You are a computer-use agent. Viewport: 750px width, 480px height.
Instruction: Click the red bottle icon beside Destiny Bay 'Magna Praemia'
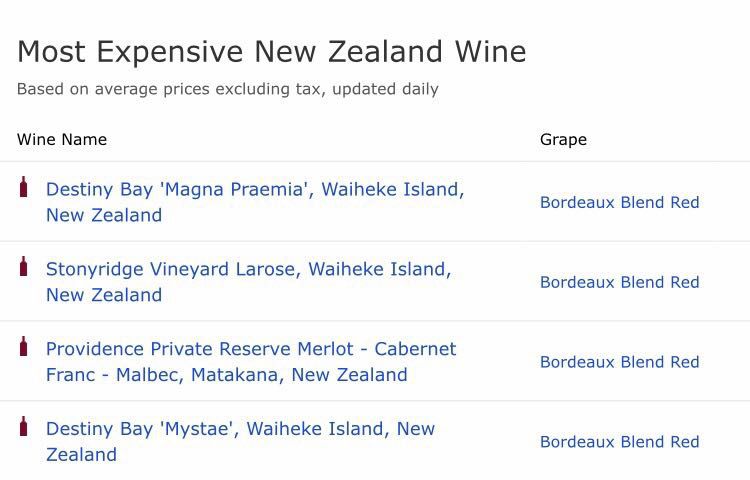(x=24, y=187)
